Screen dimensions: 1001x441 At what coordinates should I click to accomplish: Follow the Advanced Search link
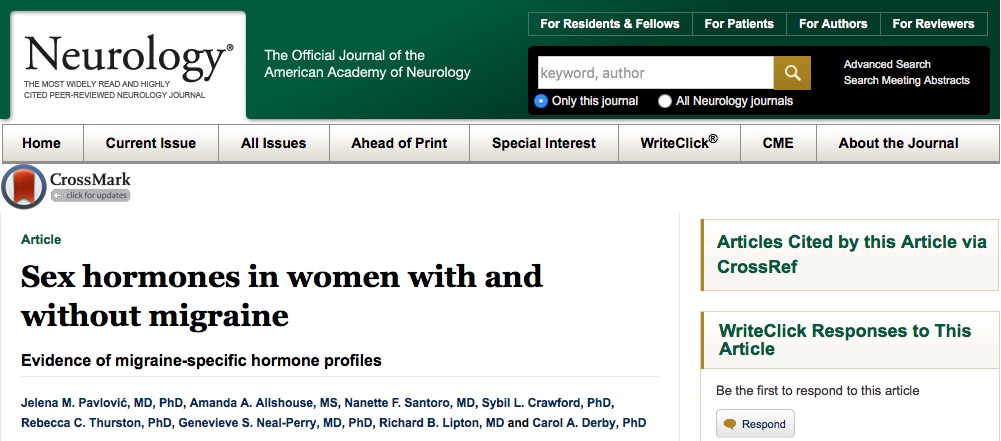[x=887, y=64]
